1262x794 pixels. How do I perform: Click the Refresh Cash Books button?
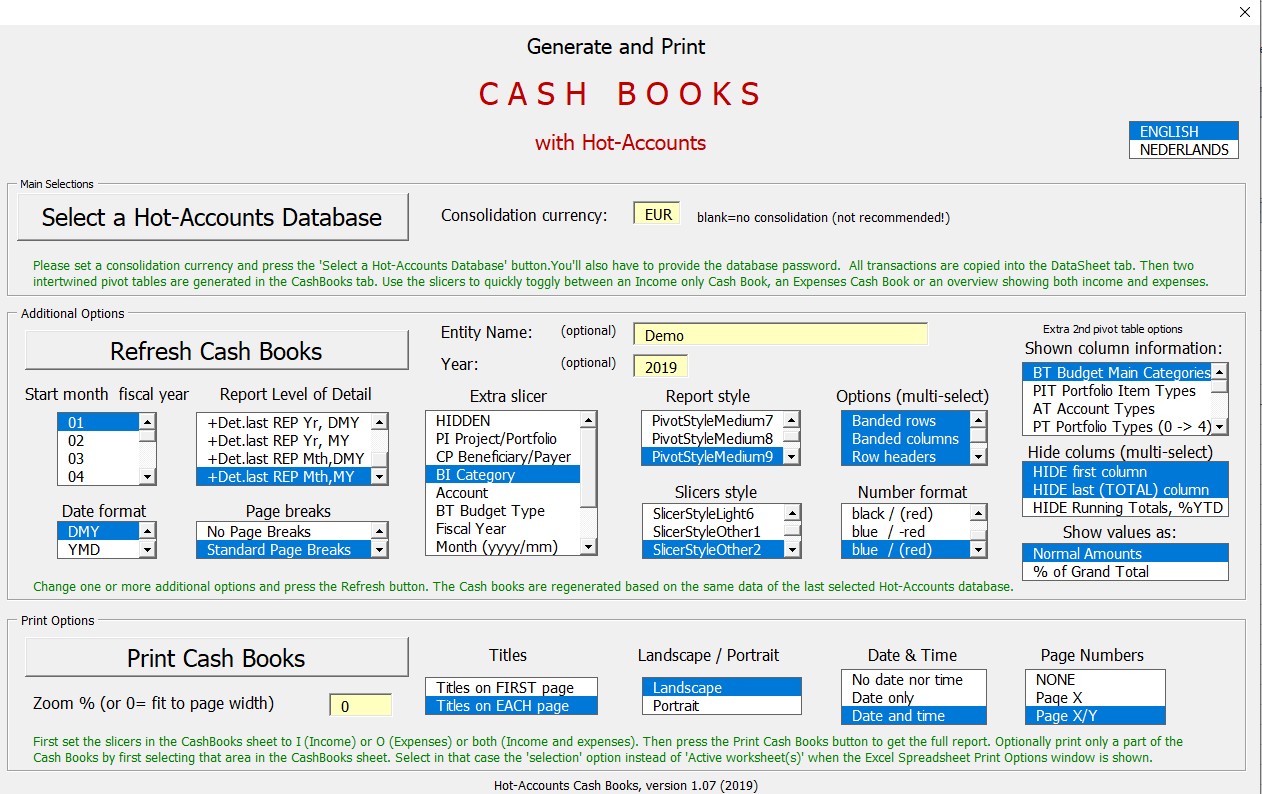click(217, 351)
